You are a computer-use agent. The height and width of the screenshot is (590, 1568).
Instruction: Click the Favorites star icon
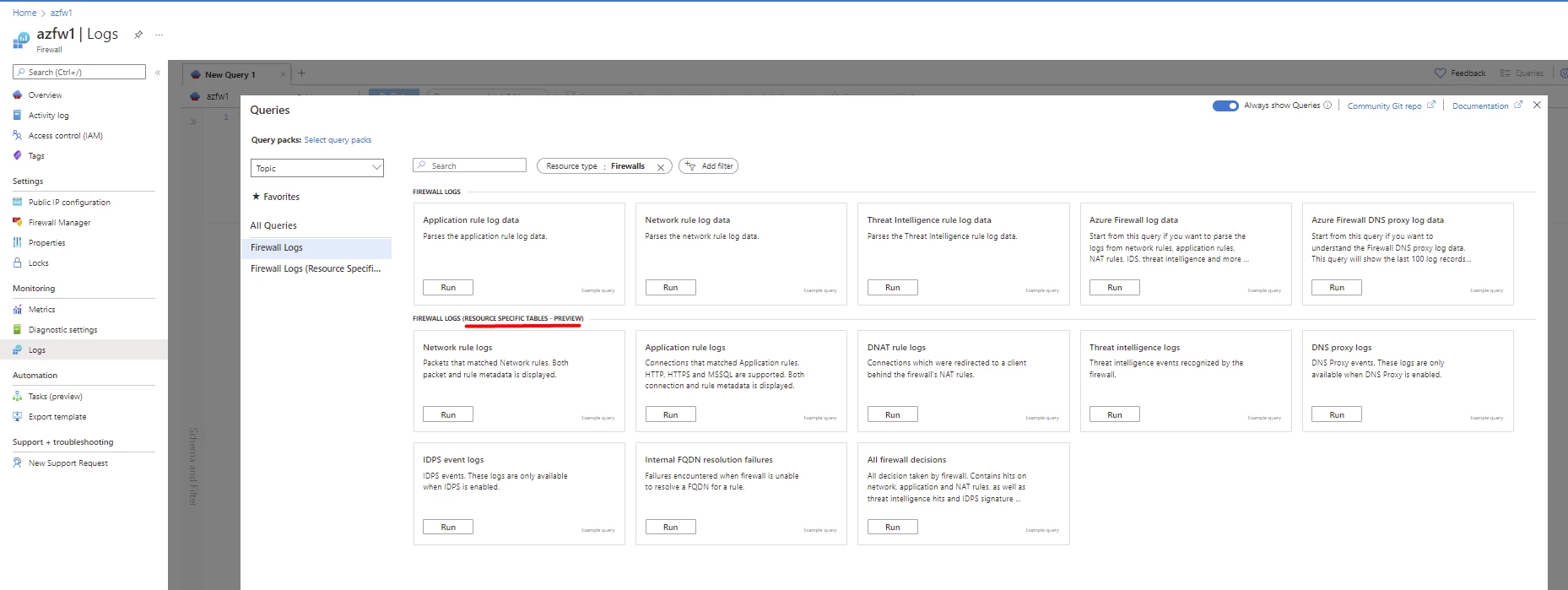click(x=256, y=197)
